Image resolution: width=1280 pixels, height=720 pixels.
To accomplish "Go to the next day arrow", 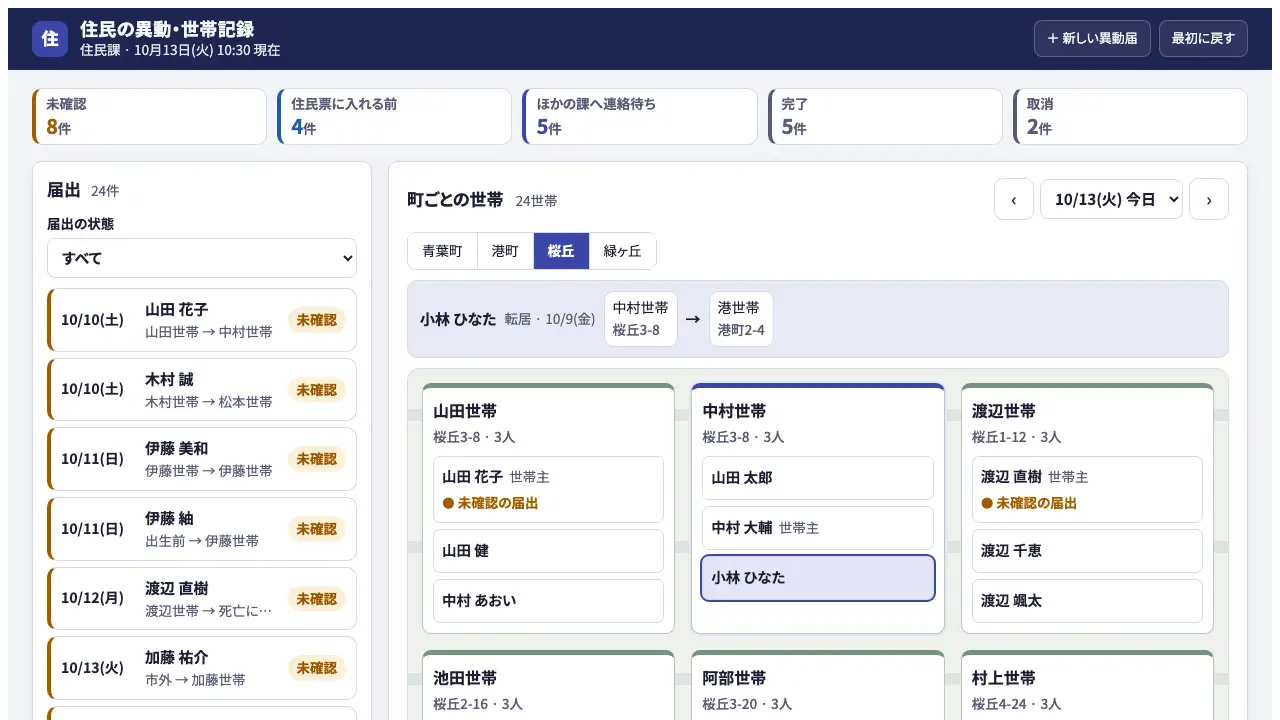I will tap(1209, 199).
